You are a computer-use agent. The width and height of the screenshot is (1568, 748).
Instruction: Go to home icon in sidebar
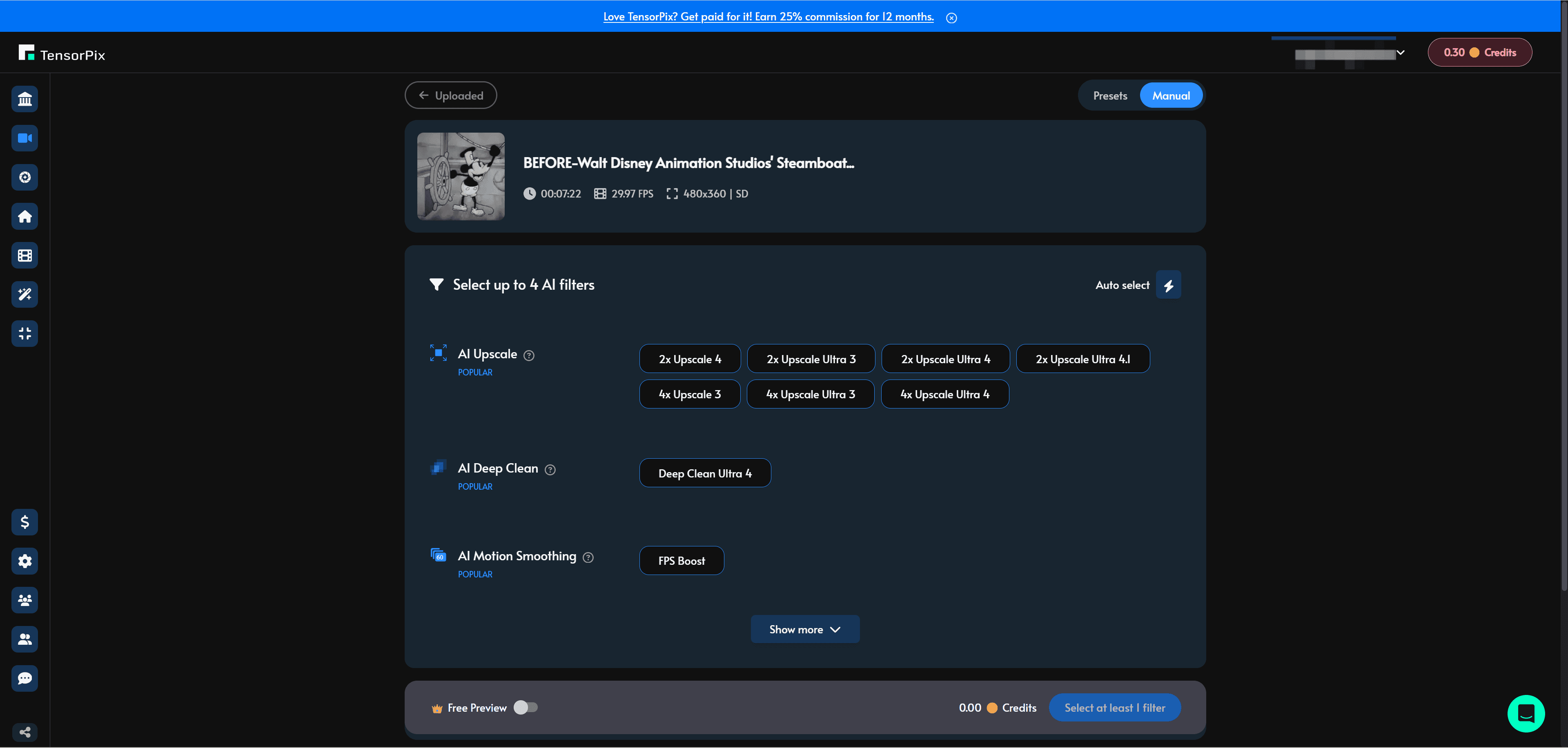click(25, 217)
